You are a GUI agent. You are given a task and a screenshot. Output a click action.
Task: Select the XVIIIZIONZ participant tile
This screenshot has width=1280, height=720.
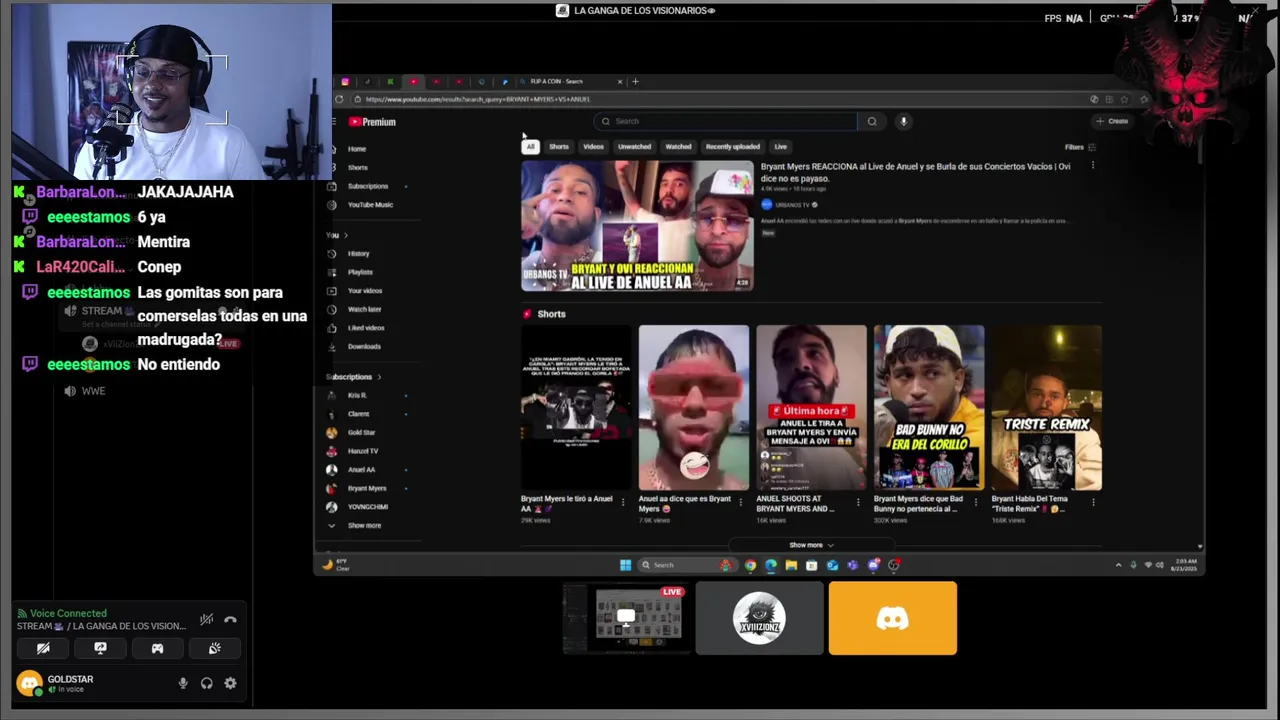(x=759, y=619)
